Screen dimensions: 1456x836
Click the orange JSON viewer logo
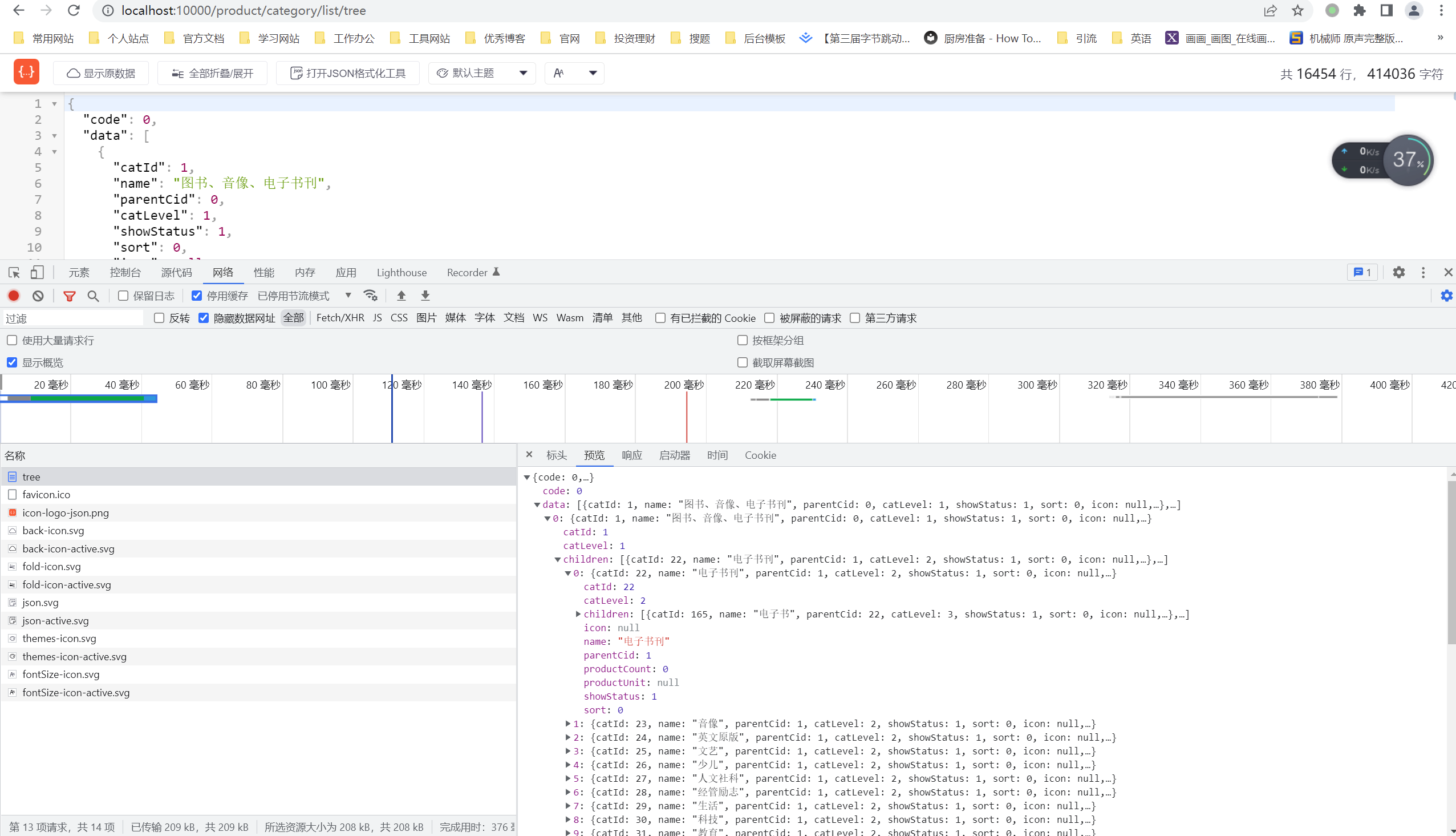click(x=26, y=72)
